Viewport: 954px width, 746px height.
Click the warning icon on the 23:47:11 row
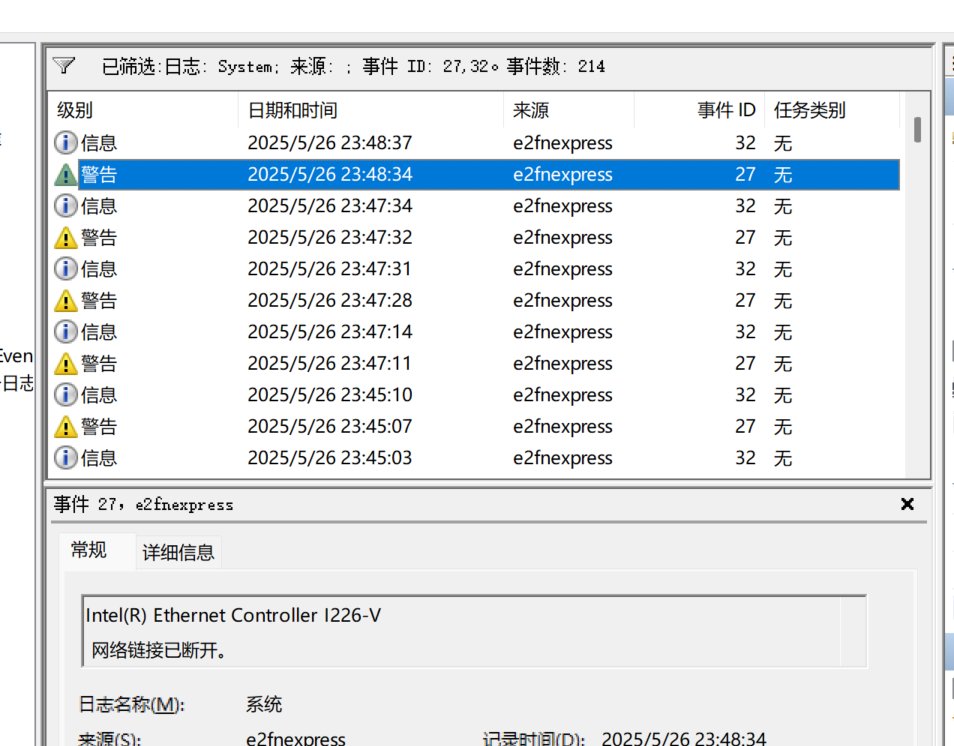pos(66,364)
